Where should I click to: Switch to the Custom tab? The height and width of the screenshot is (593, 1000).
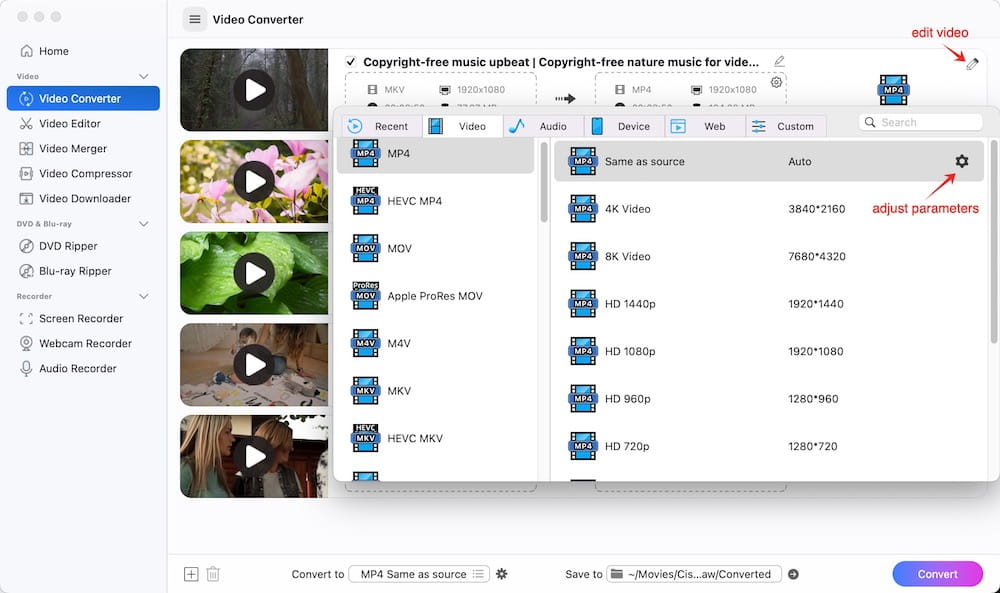click(786, 126)
